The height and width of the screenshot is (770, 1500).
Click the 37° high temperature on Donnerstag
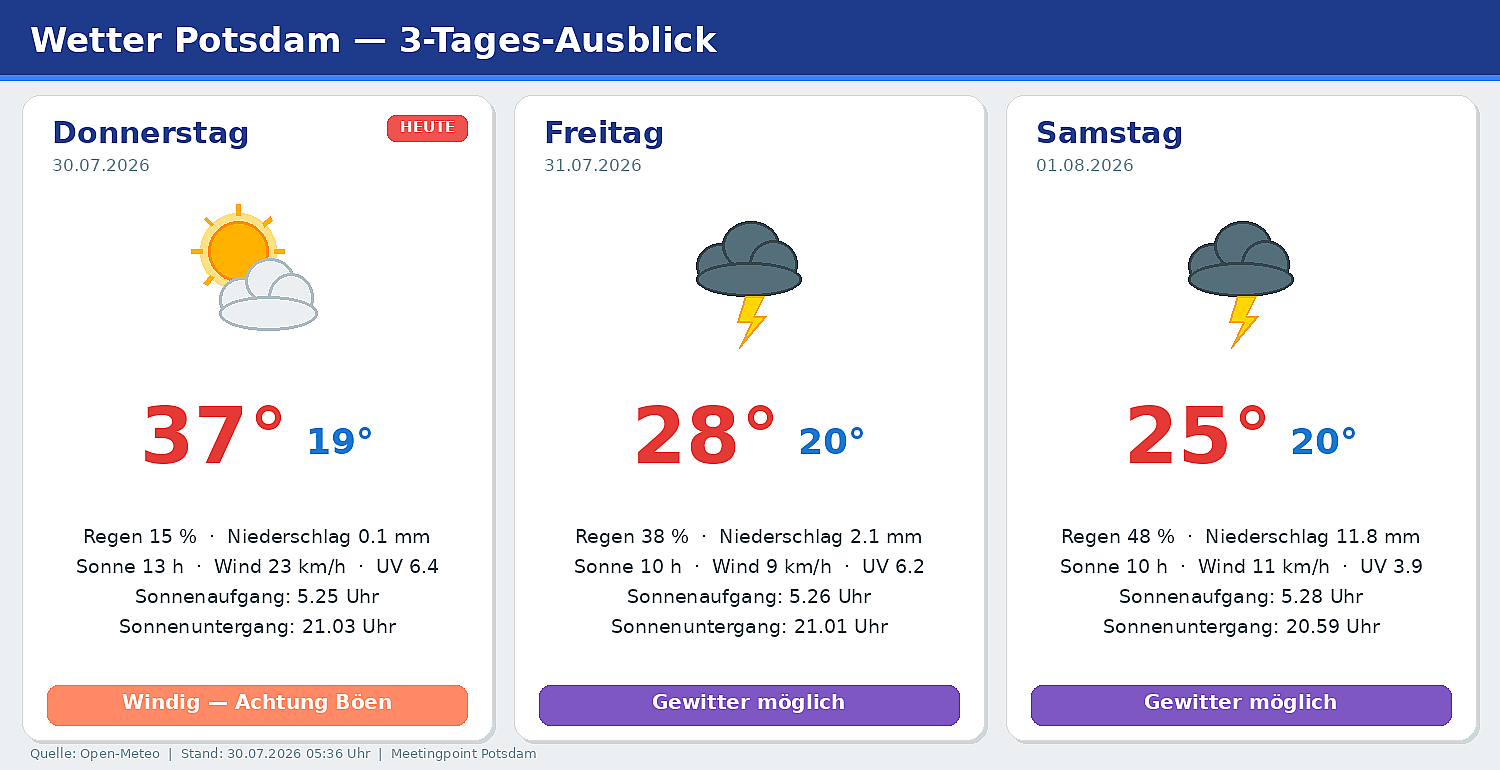(x=212, y=437)
